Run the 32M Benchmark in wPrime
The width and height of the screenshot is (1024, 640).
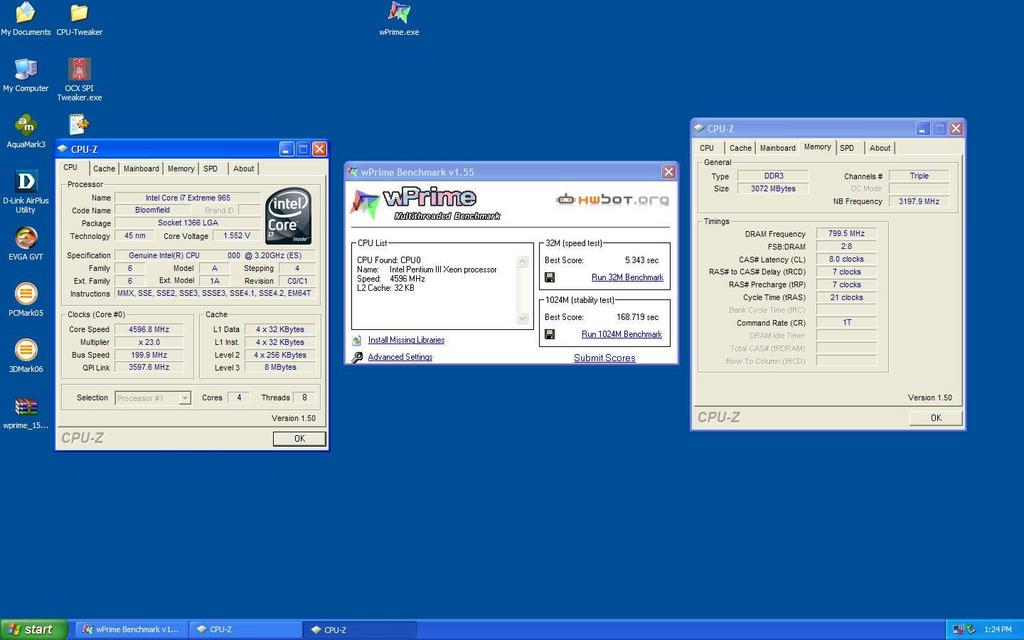628,278
